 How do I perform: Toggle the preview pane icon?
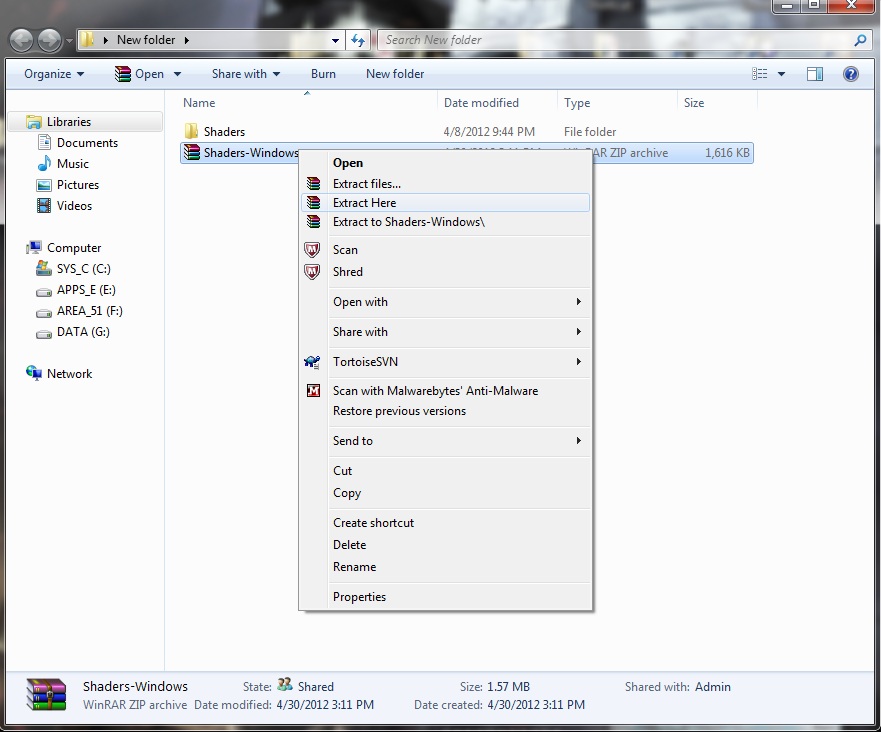[815, 74]
